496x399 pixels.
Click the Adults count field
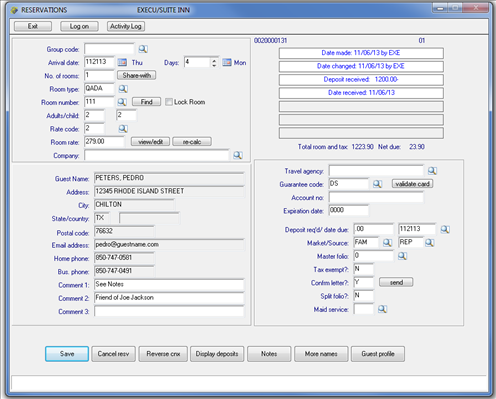point(94,115)
